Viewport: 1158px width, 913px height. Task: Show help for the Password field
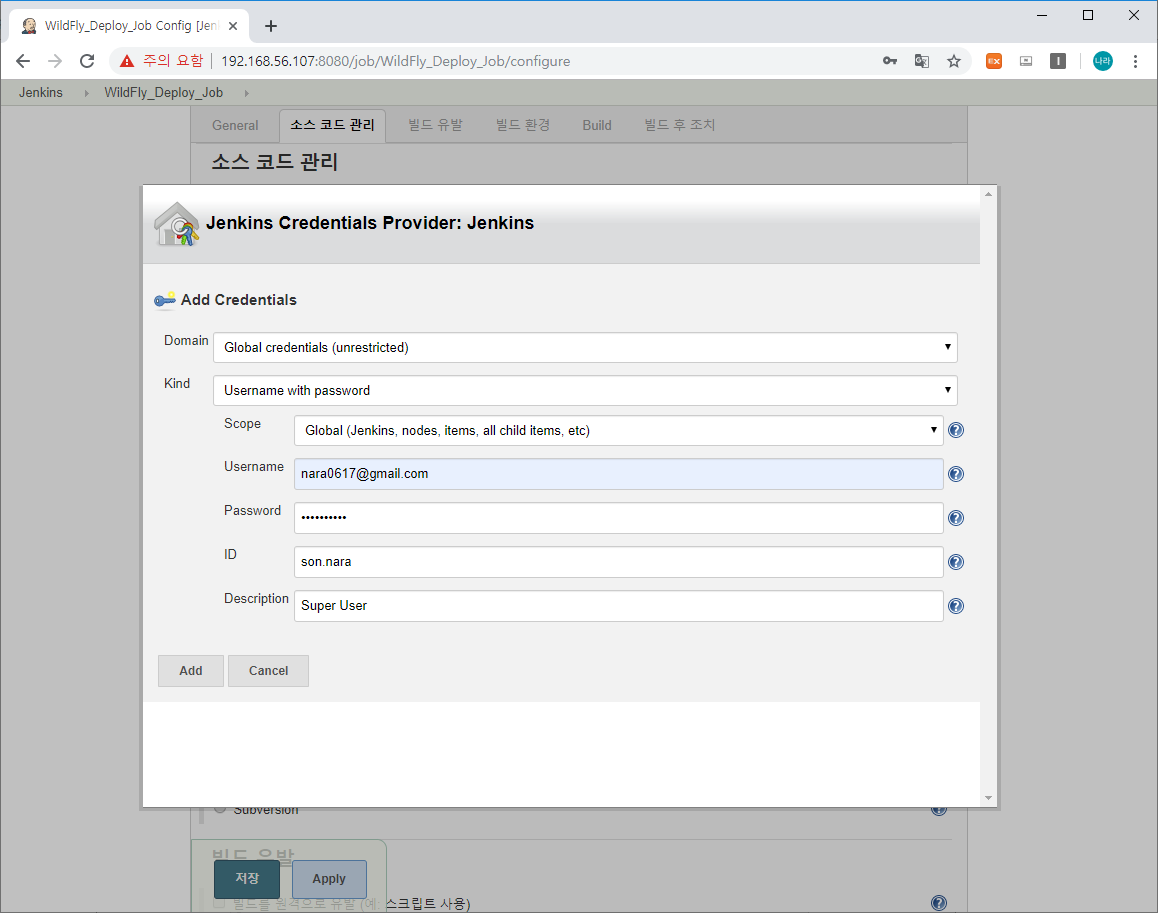point(956,518)
